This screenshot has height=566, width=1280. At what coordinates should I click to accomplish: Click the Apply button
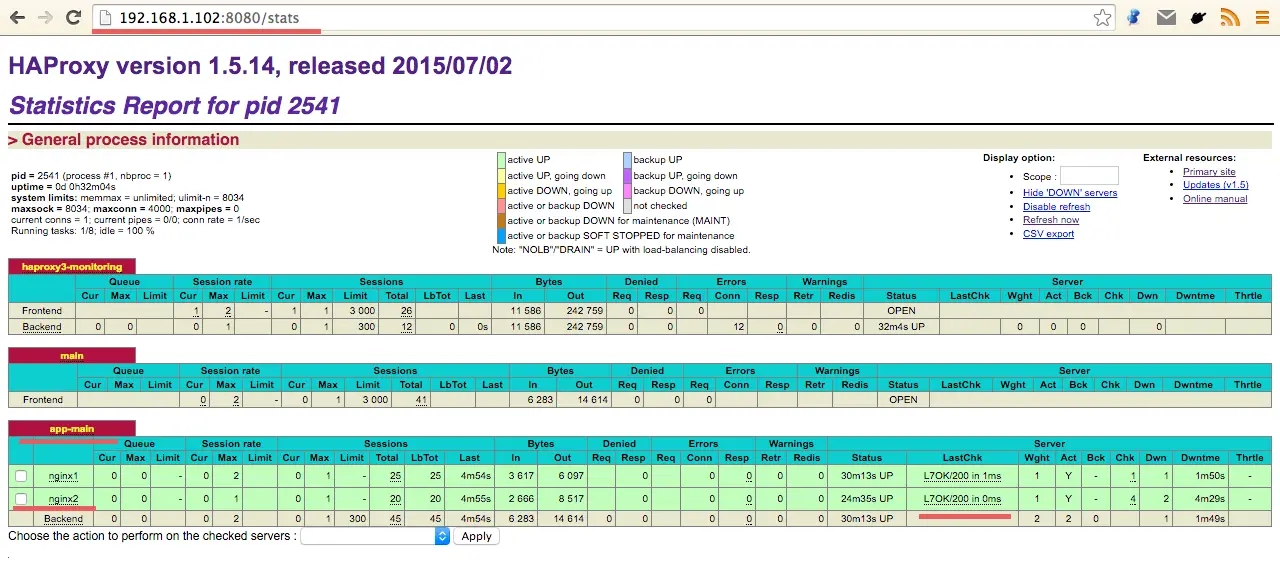coord(476,536)
